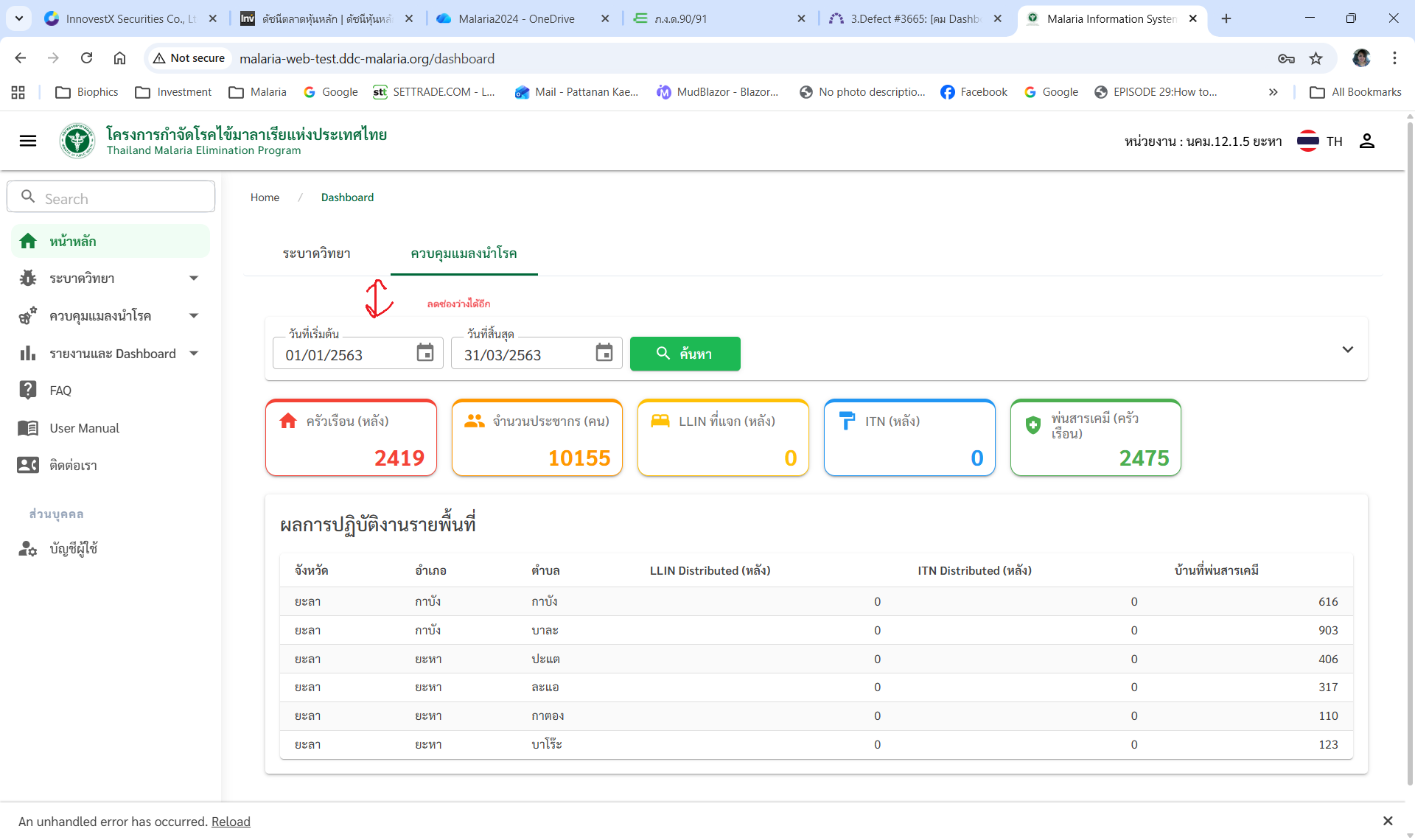The width and height of the screenshot is (1415, 840).
Task: Open the hamburger navigation menu
Action: [x=28, y=141]
